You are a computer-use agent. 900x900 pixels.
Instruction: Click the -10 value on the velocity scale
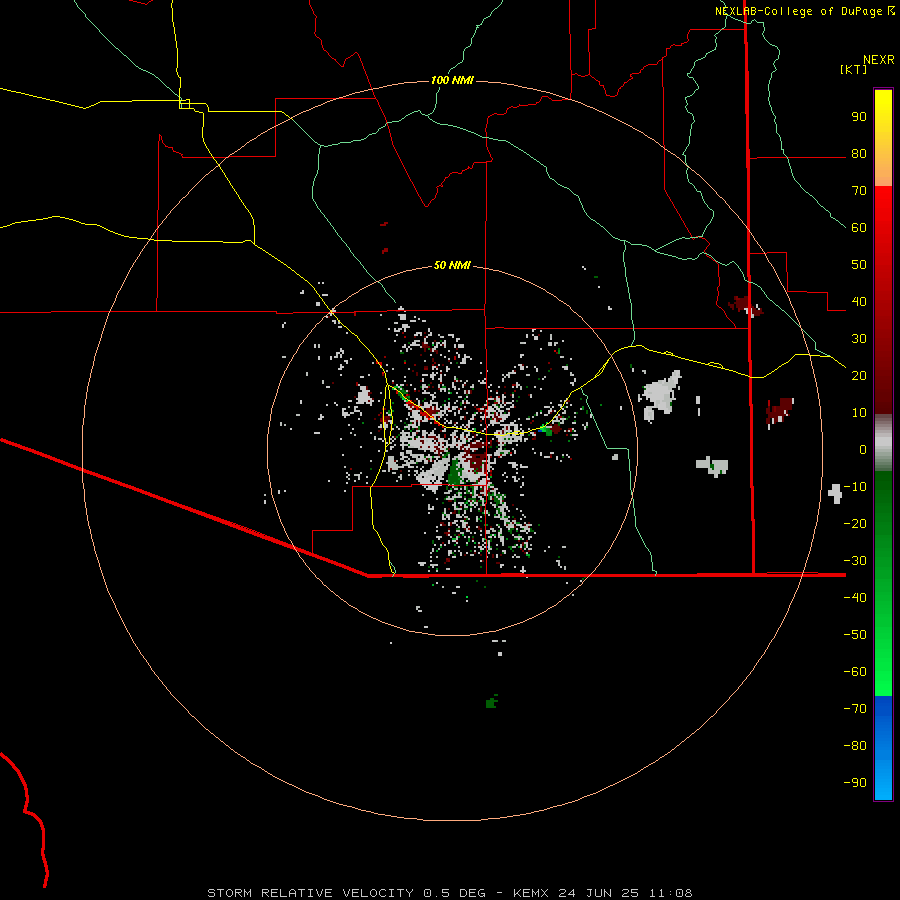(x=855, y=487)
